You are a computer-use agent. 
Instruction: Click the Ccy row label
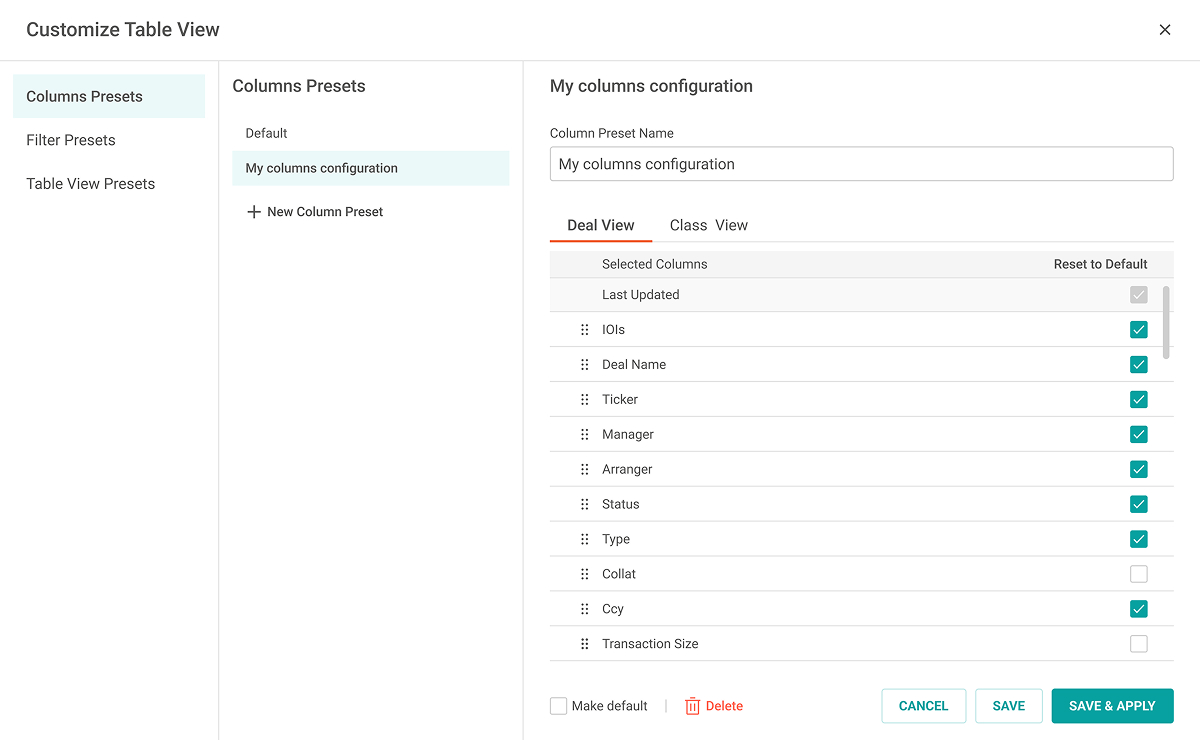[613, 610]
